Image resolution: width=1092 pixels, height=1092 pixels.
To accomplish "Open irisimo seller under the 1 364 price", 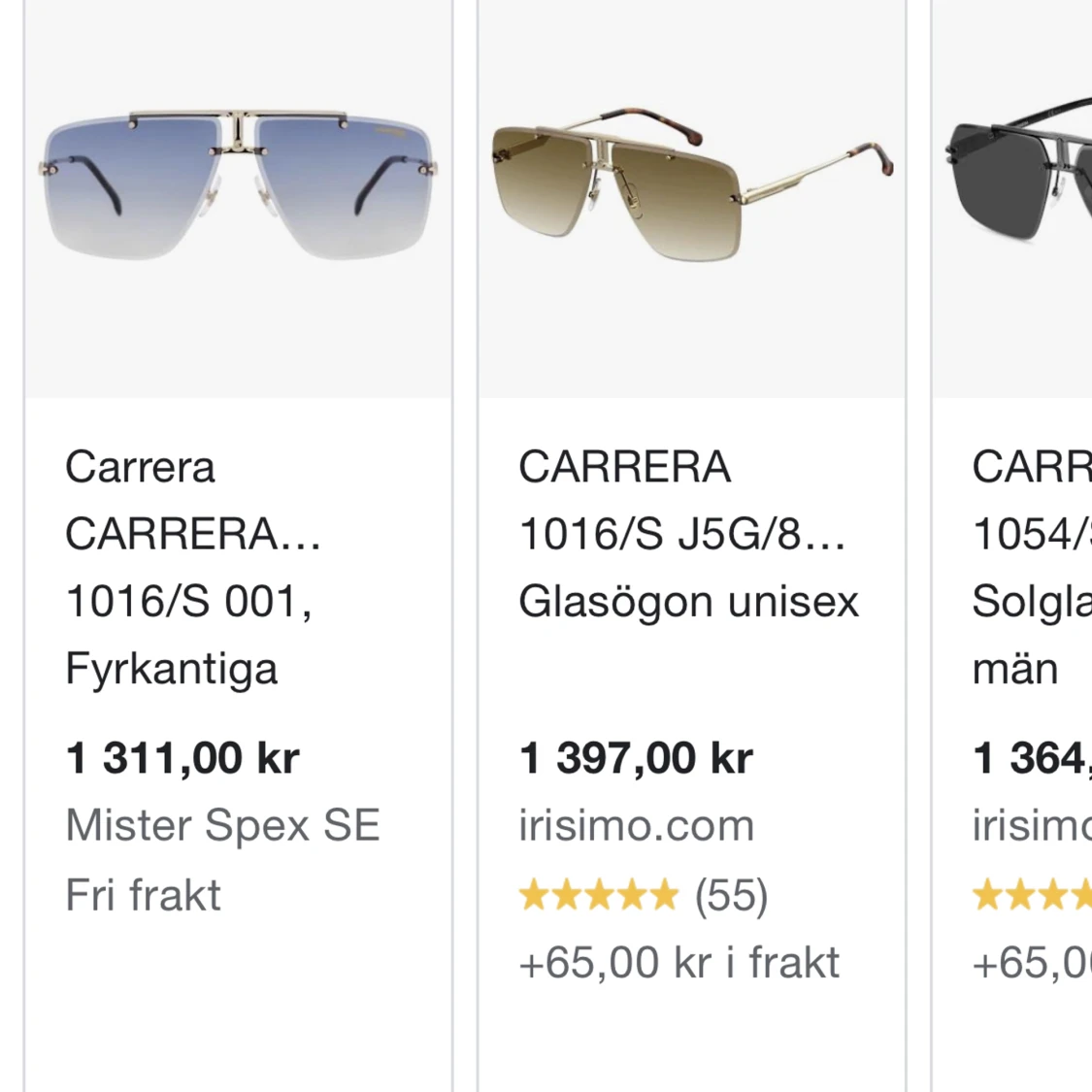I will [1031, 826].
